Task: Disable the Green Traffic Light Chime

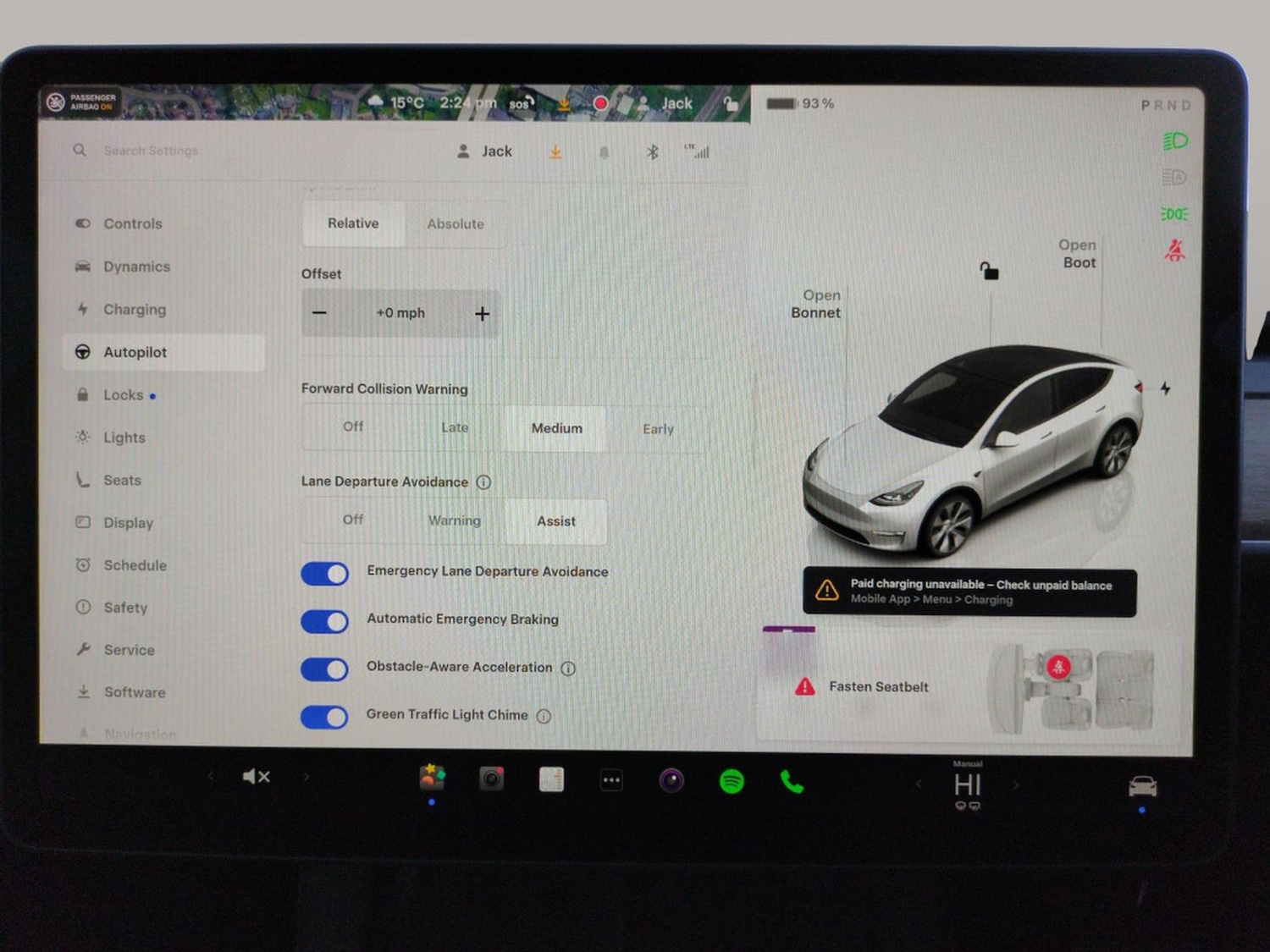Action: (x=324, y=718)
